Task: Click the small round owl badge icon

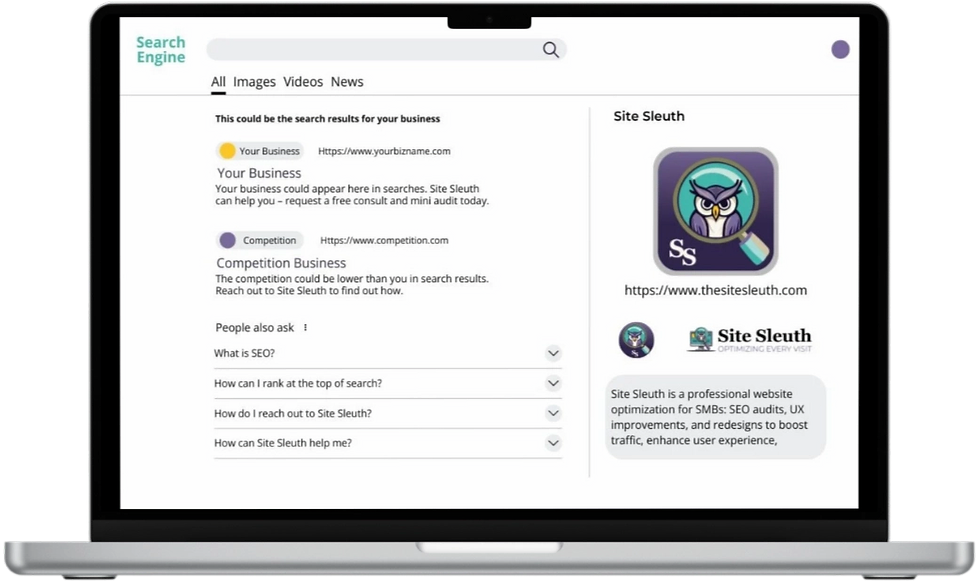Action: click(x=636, y=340)
